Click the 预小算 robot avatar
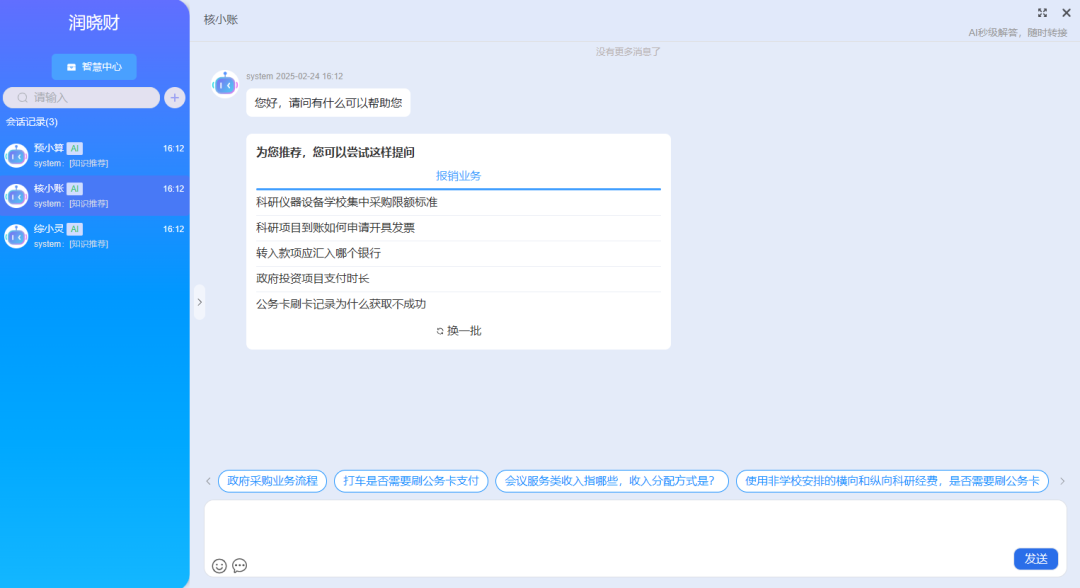Screen dimensions: 1080x588 [x=16, y=155]
